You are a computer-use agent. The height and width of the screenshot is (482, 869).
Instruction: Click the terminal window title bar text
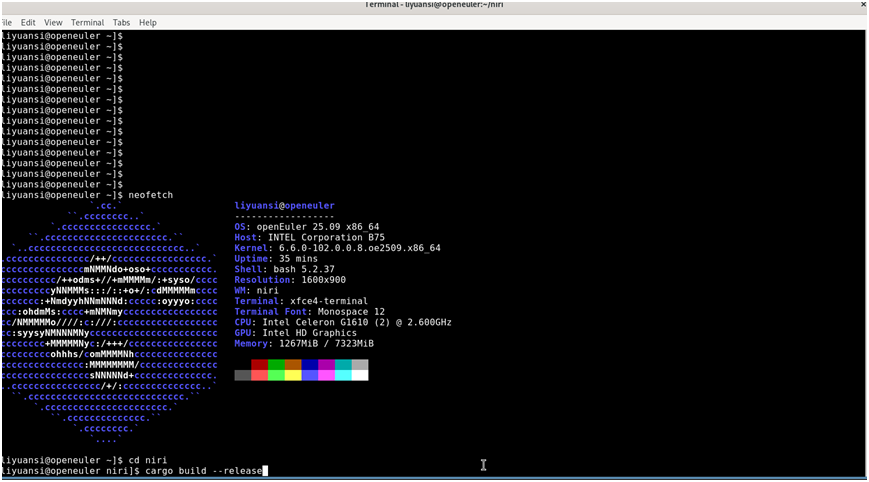434,4
